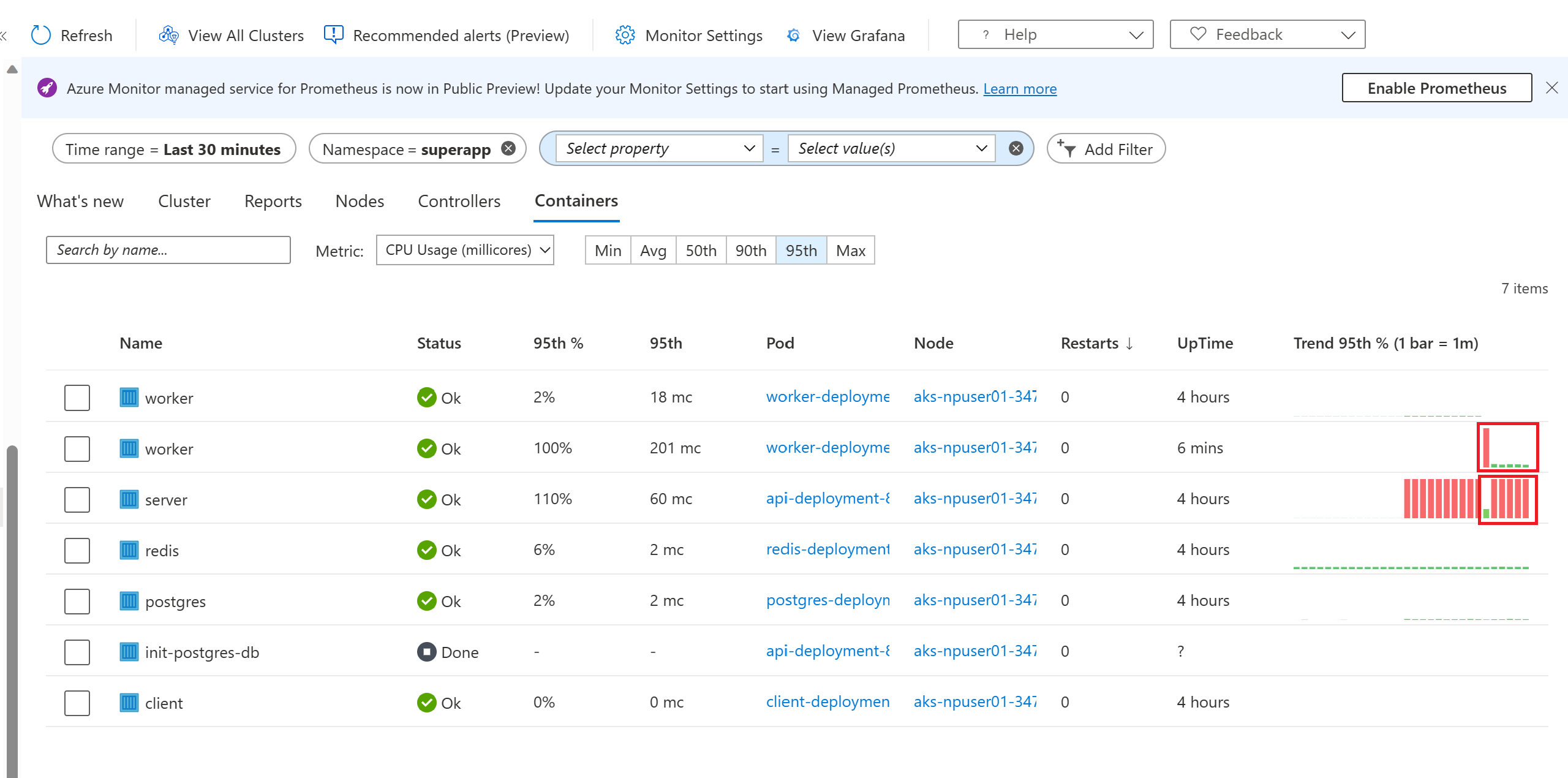This screenshot has width=1568, height=778.
Task: Open the Metric CPU Usage dropdown
Action: (x=465, y=250)
